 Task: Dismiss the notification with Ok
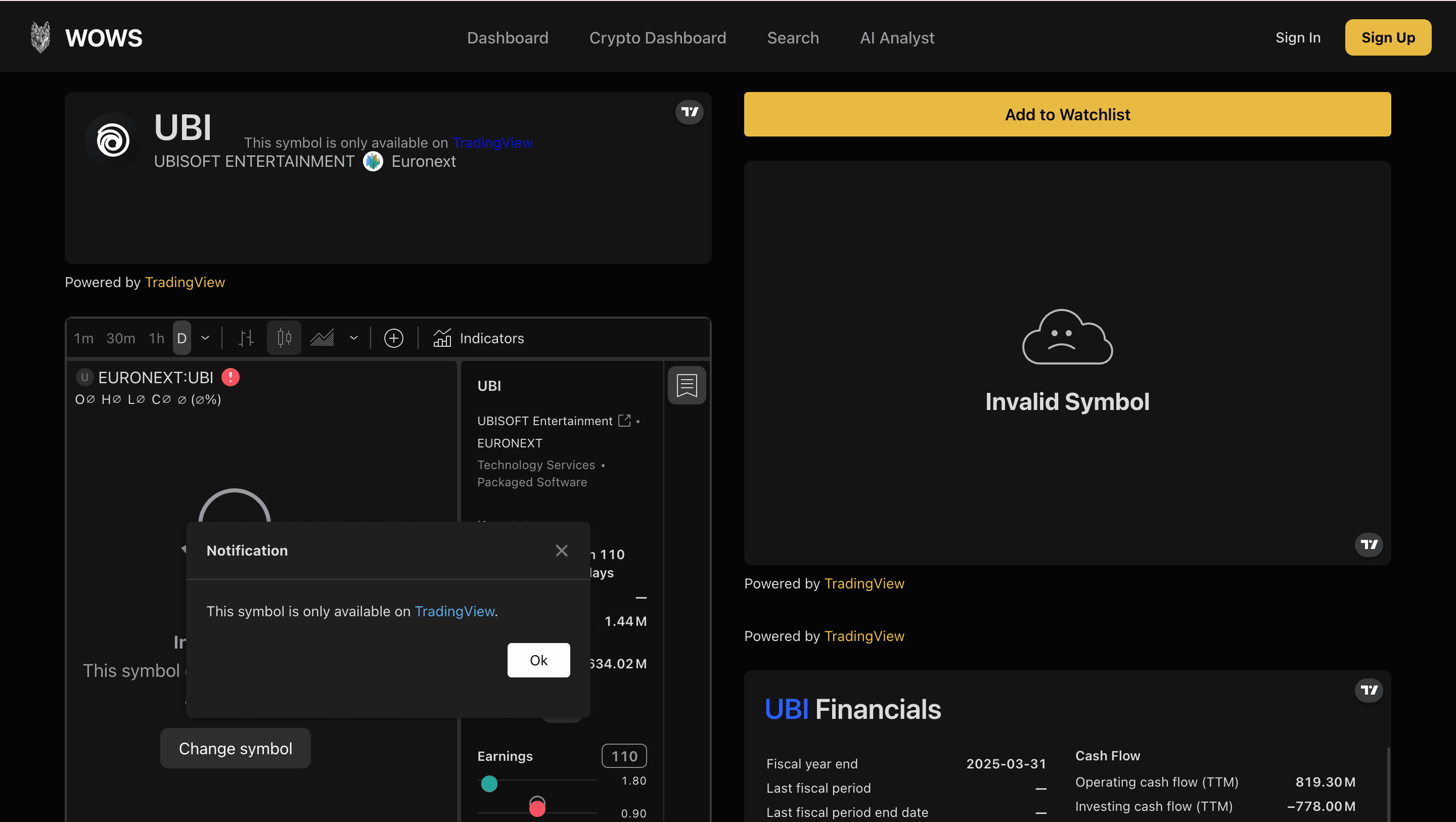point(538,660)
